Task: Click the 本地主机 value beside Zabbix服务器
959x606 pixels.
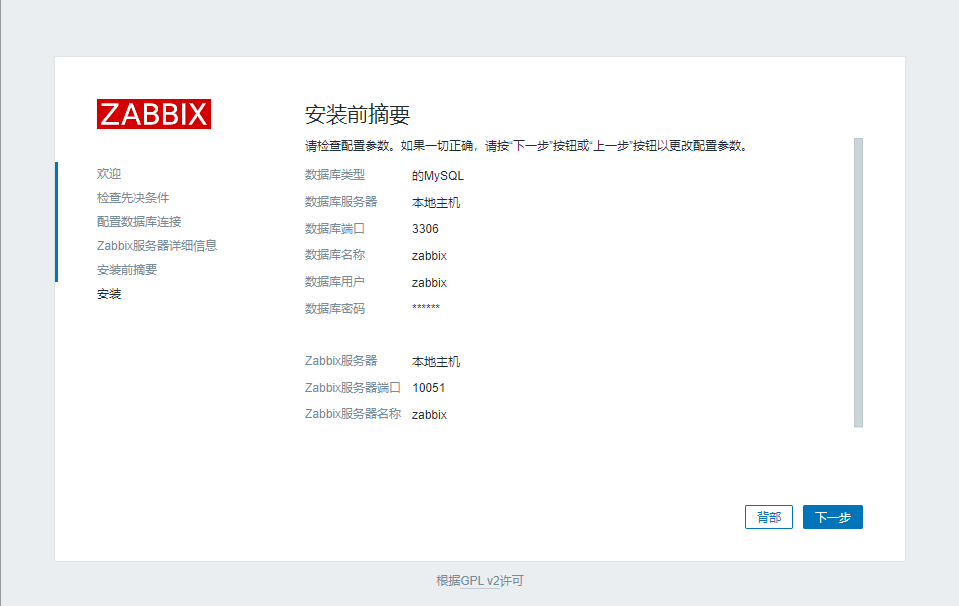Action: pyautogui.click(x=435, y=362)
